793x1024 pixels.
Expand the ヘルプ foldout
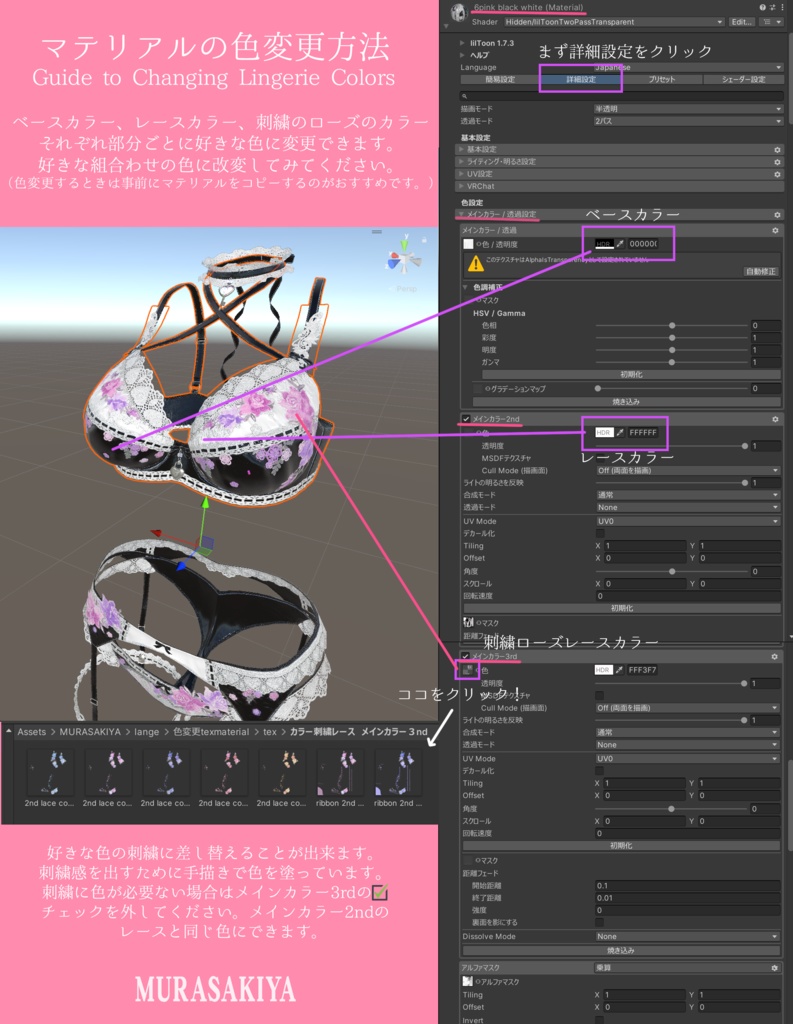[x=462, y=55]
